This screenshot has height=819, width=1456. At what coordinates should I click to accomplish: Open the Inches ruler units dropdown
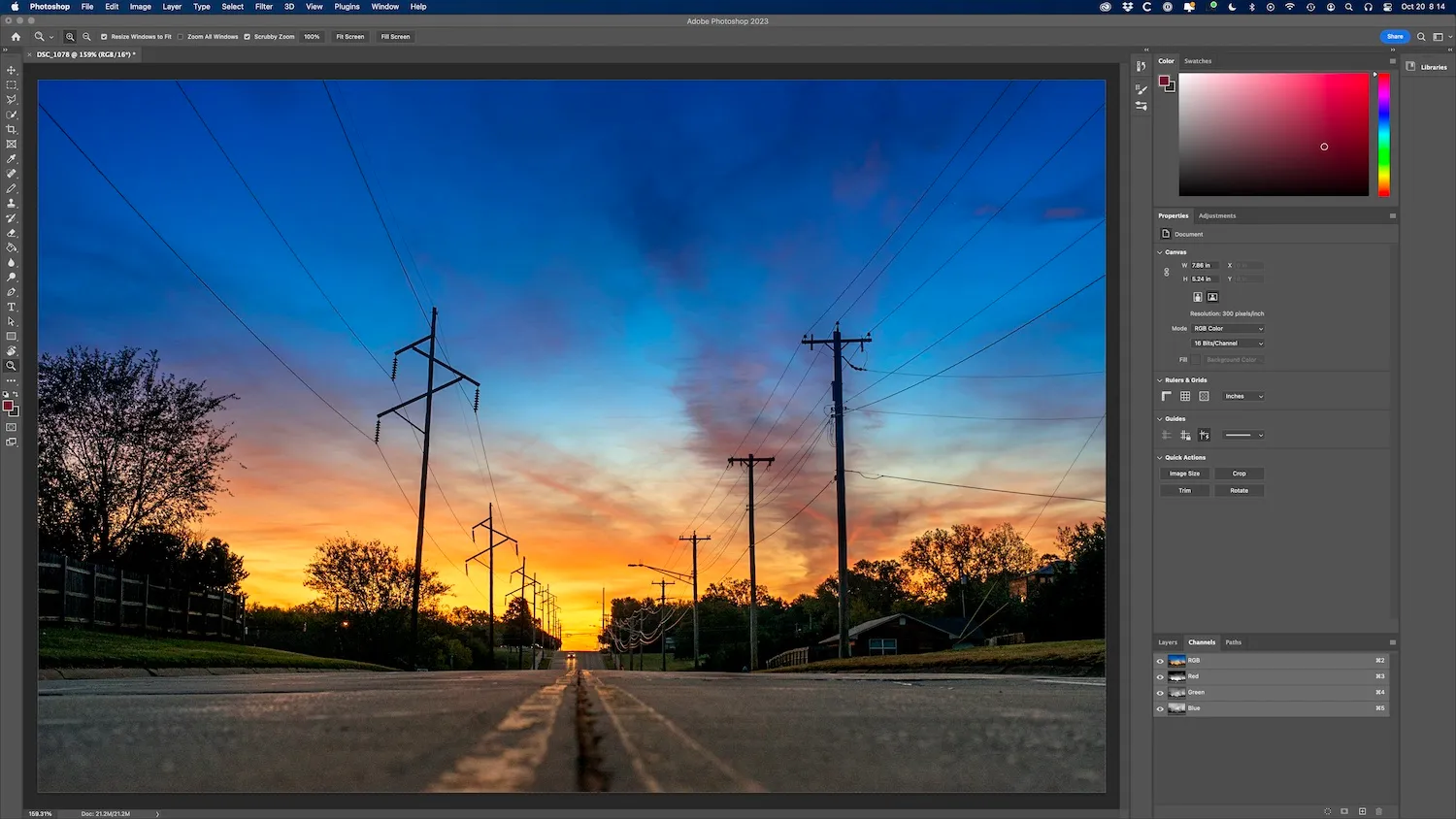point(1243,396)
